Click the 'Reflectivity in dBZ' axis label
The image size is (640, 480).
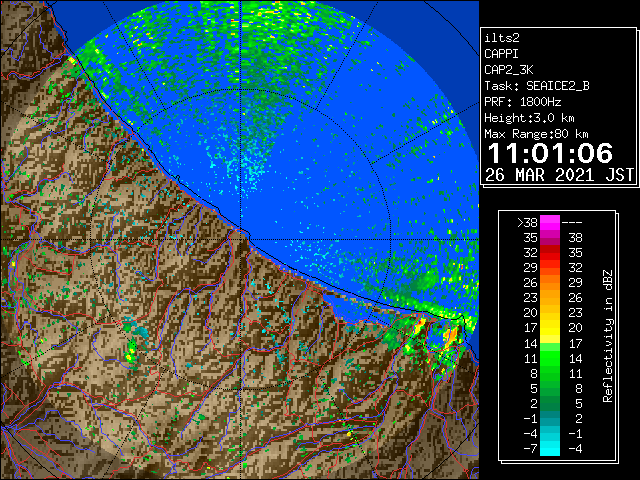click(608, 336)
